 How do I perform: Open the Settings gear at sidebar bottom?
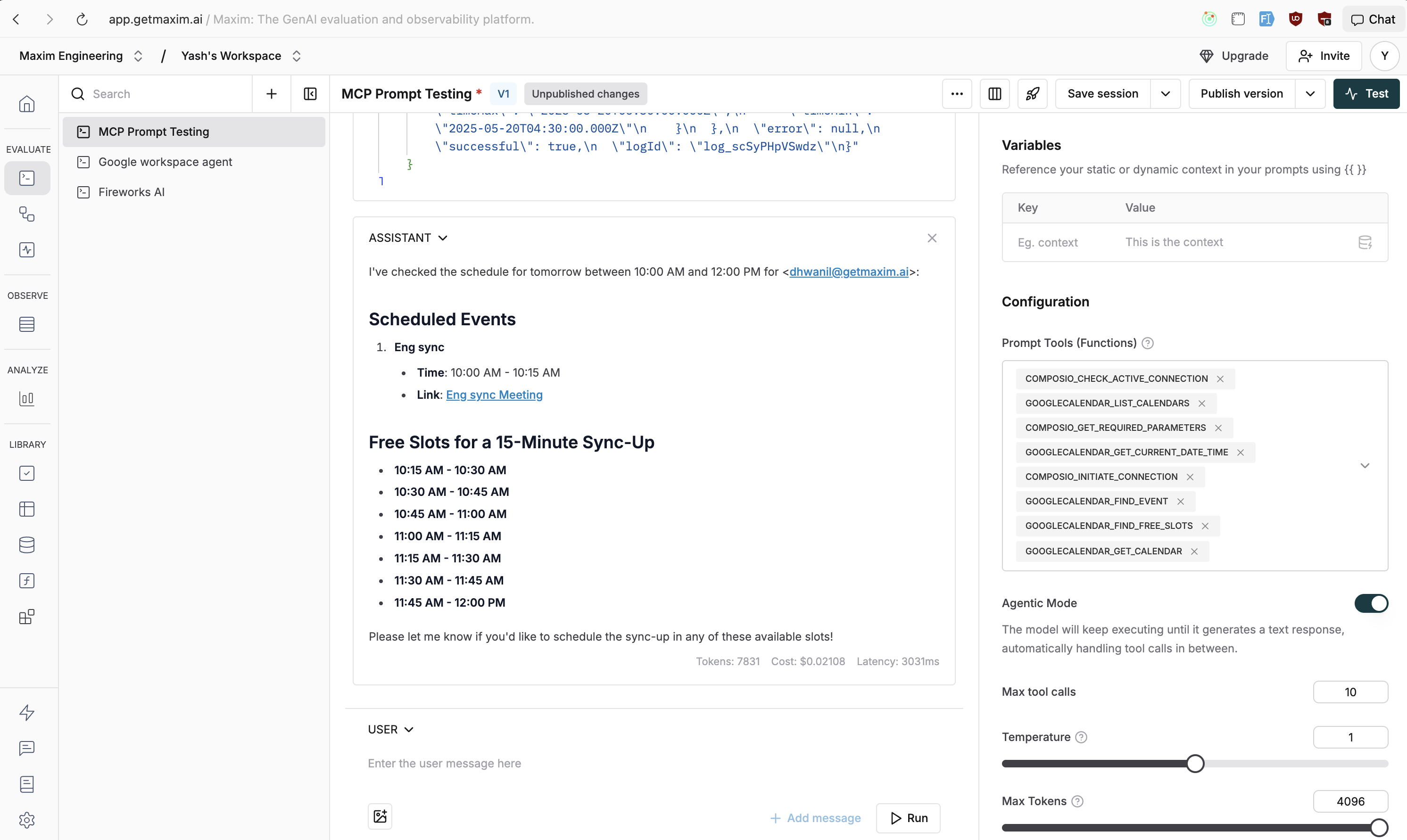tap(26, 820)
